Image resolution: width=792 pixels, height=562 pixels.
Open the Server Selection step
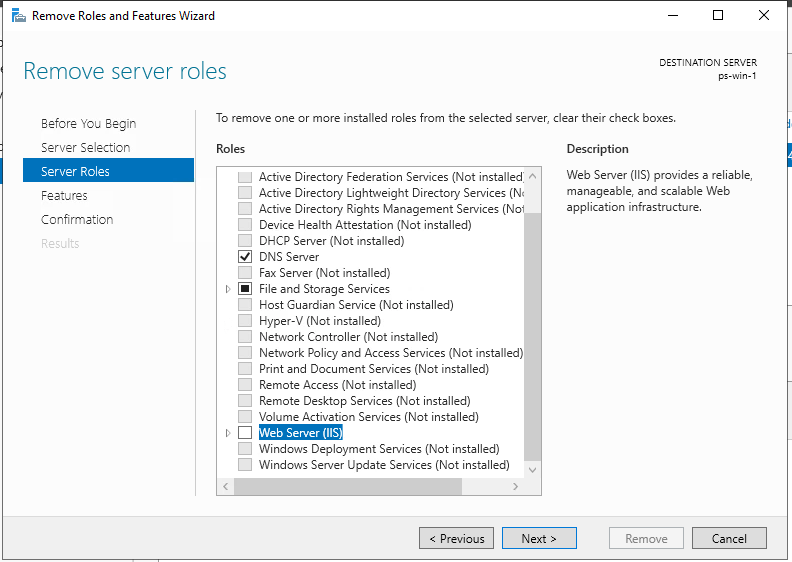pyautogui.click(x=85, y=147)
